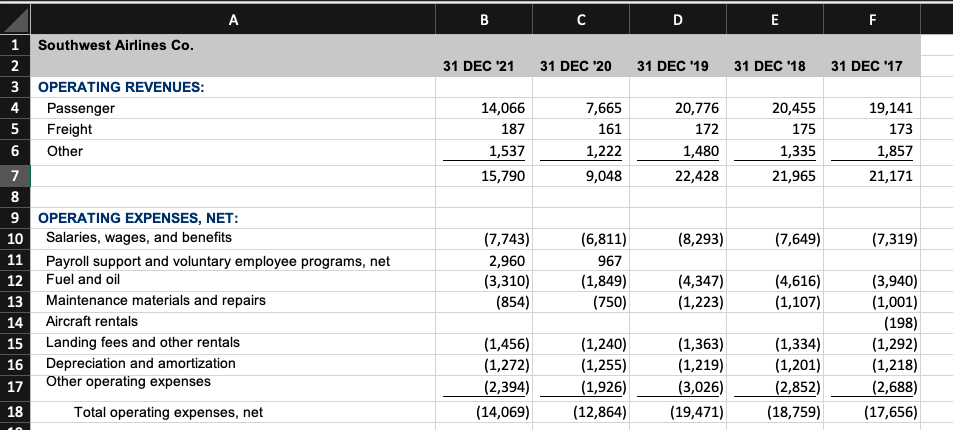Viewport: 953px width, 430px height.
Task: Click the 31 DEC '18 date header
Action: 769,66
